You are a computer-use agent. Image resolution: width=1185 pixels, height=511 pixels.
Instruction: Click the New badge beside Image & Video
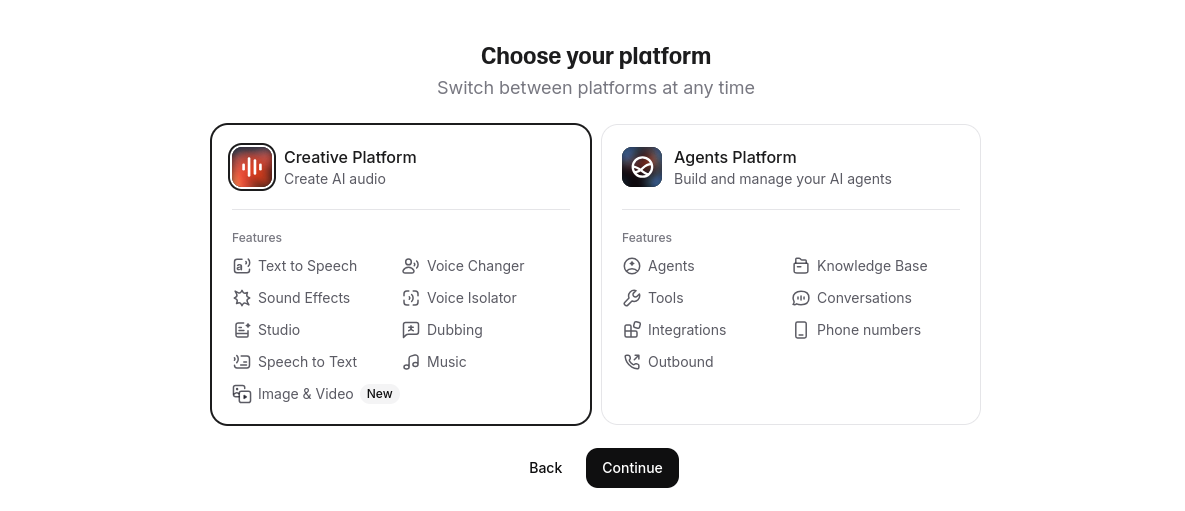380,394
